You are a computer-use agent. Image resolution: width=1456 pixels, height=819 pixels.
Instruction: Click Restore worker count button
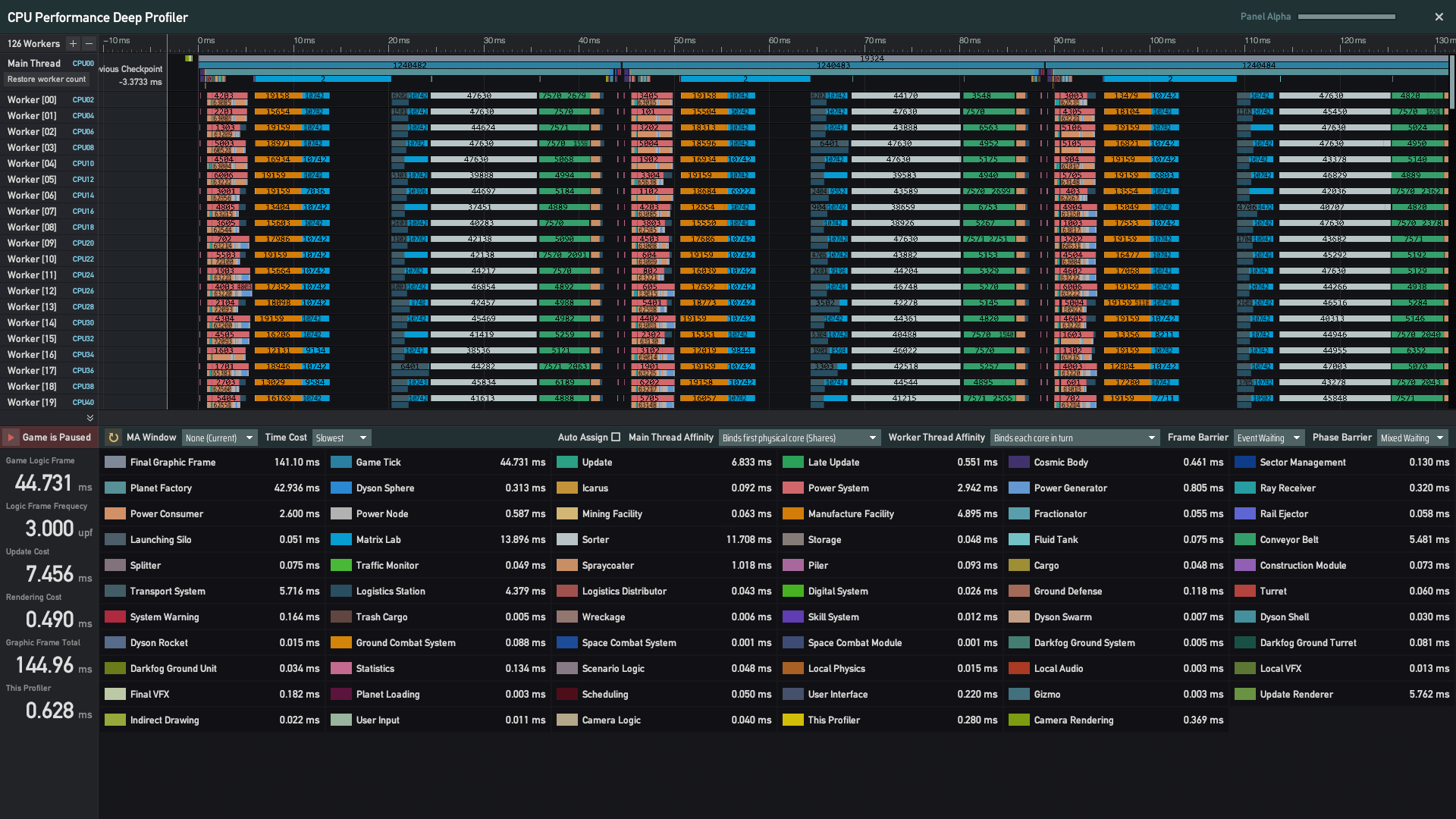pos(47,80)
